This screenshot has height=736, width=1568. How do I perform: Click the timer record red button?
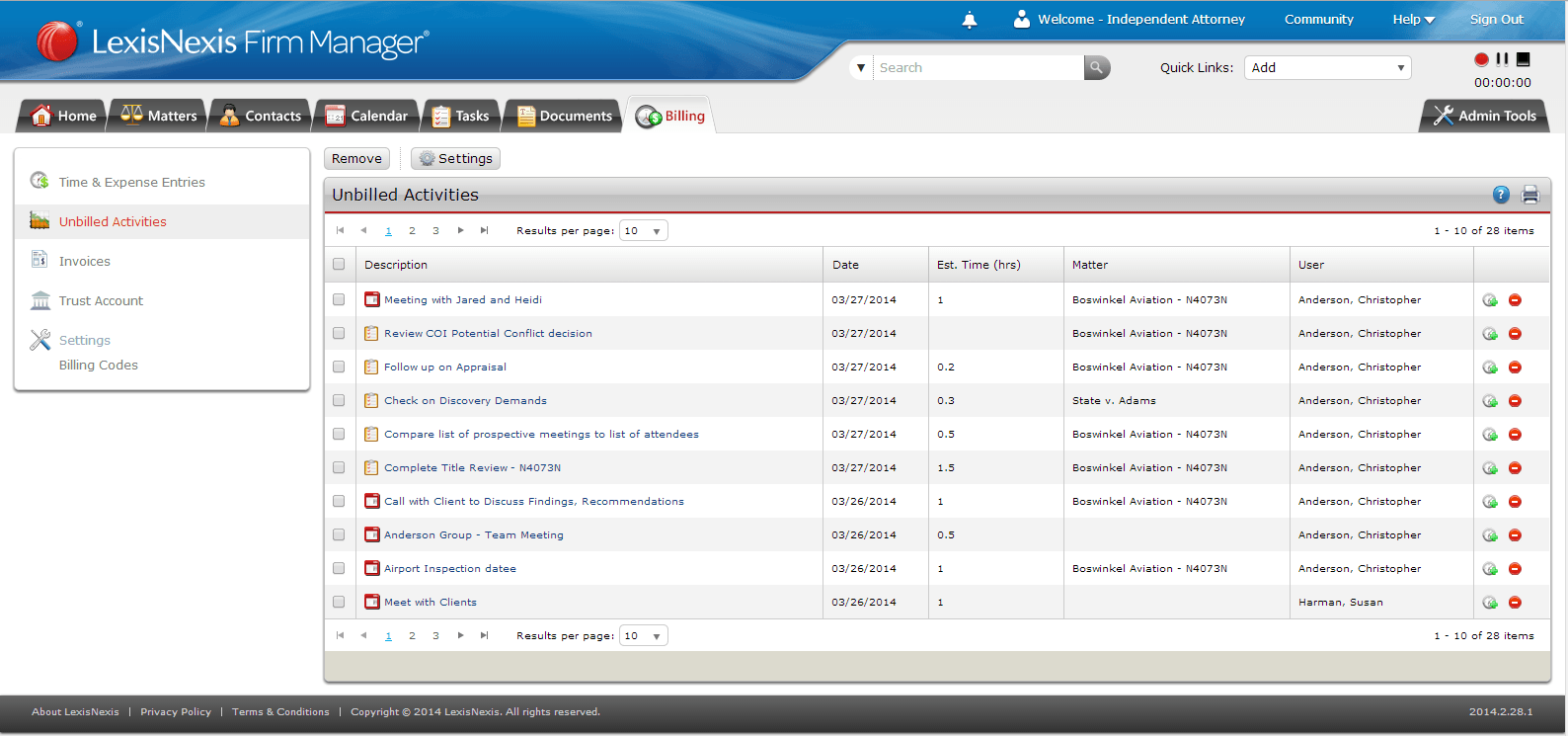(1481, 59)
